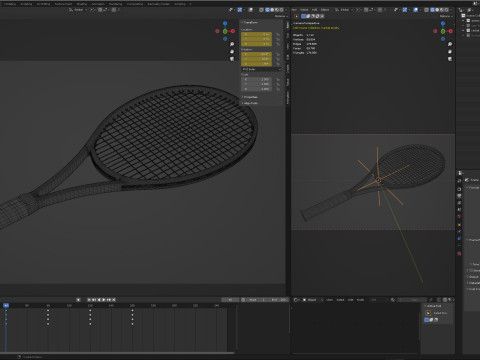Click the pan hand icon in left viewport
The height and width of the screenshot is (360, 480).
tap(232, 51)
